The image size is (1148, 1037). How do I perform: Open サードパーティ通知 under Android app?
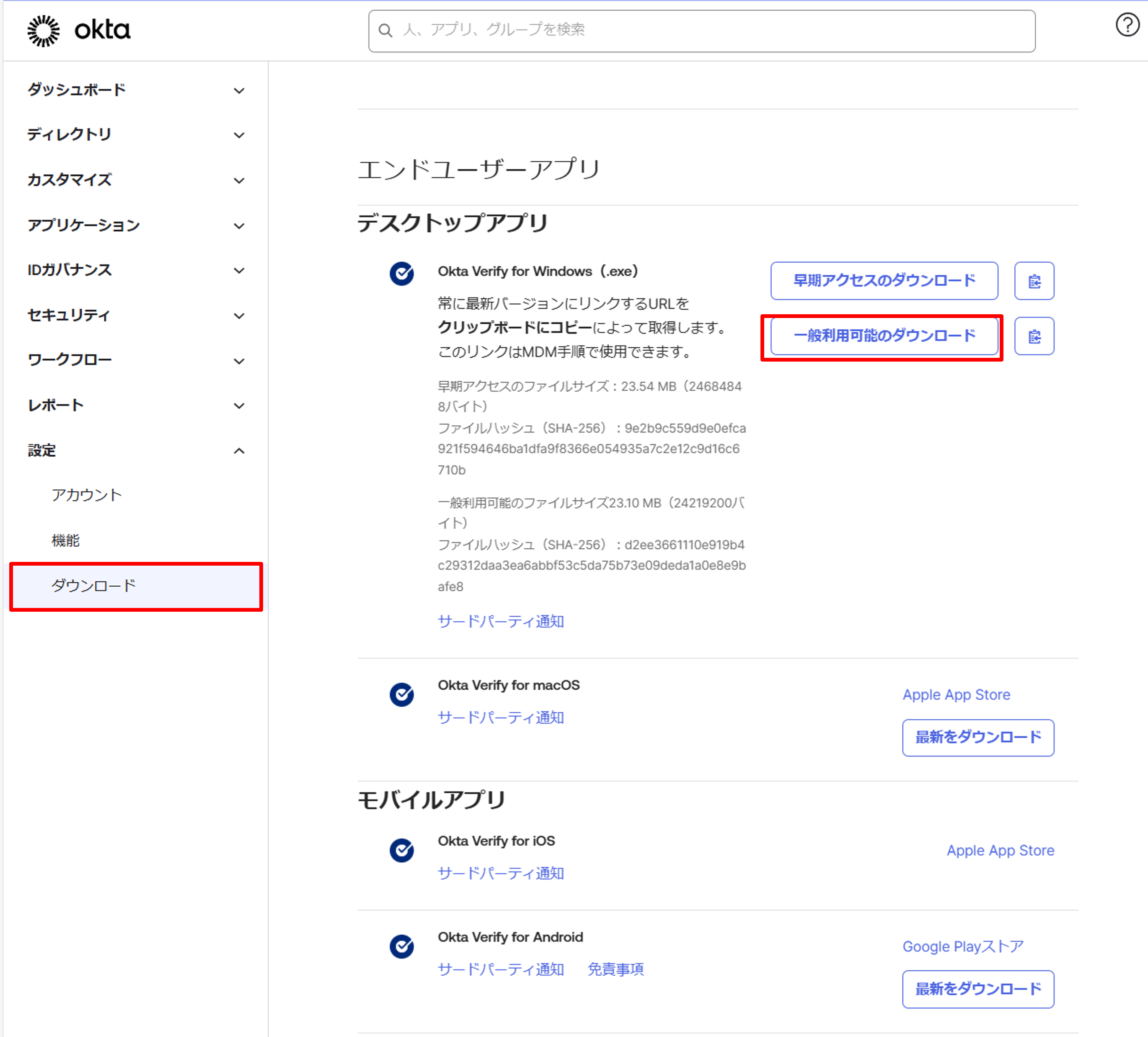click(501, 970)
